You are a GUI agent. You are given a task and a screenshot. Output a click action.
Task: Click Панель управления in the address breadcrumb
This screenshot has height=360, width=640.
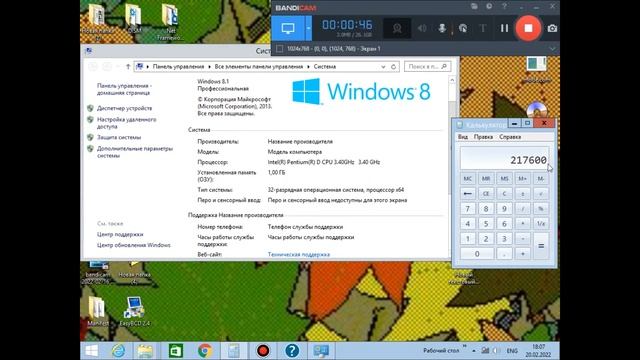coord(178,67)
